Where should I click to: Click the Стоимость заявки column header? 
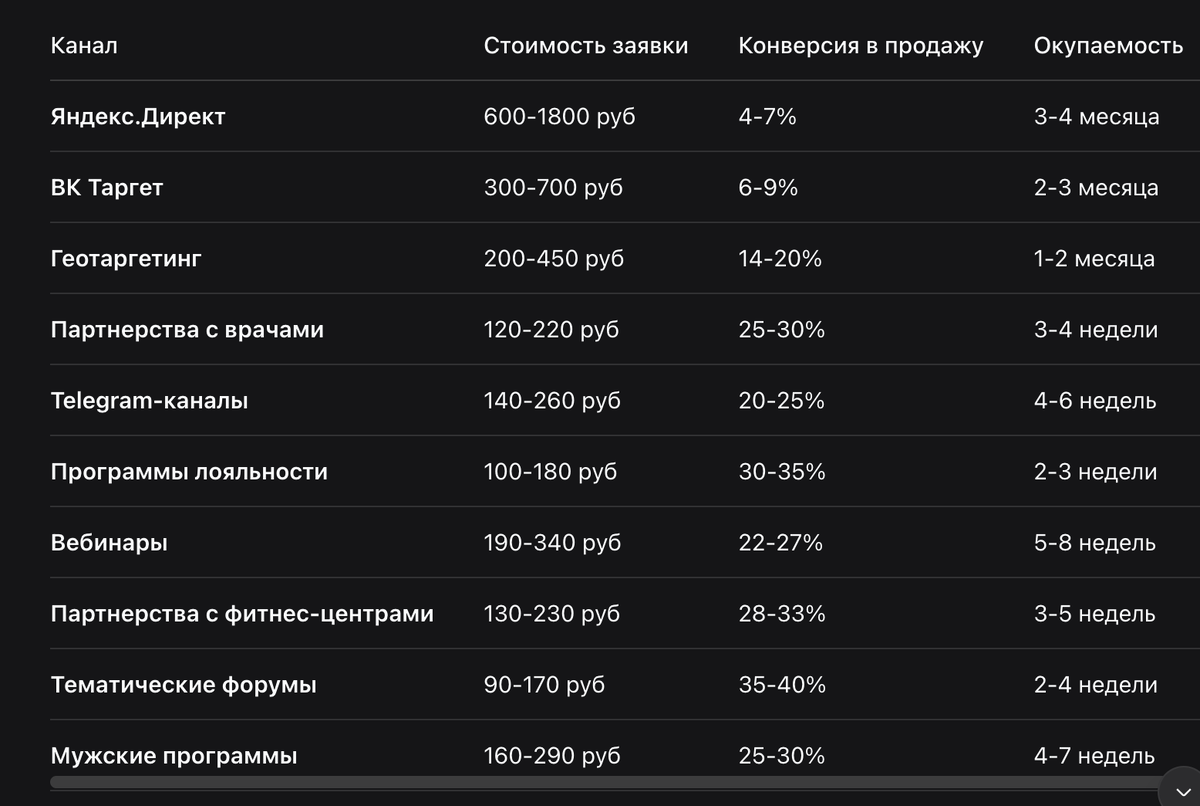(586, 44)
